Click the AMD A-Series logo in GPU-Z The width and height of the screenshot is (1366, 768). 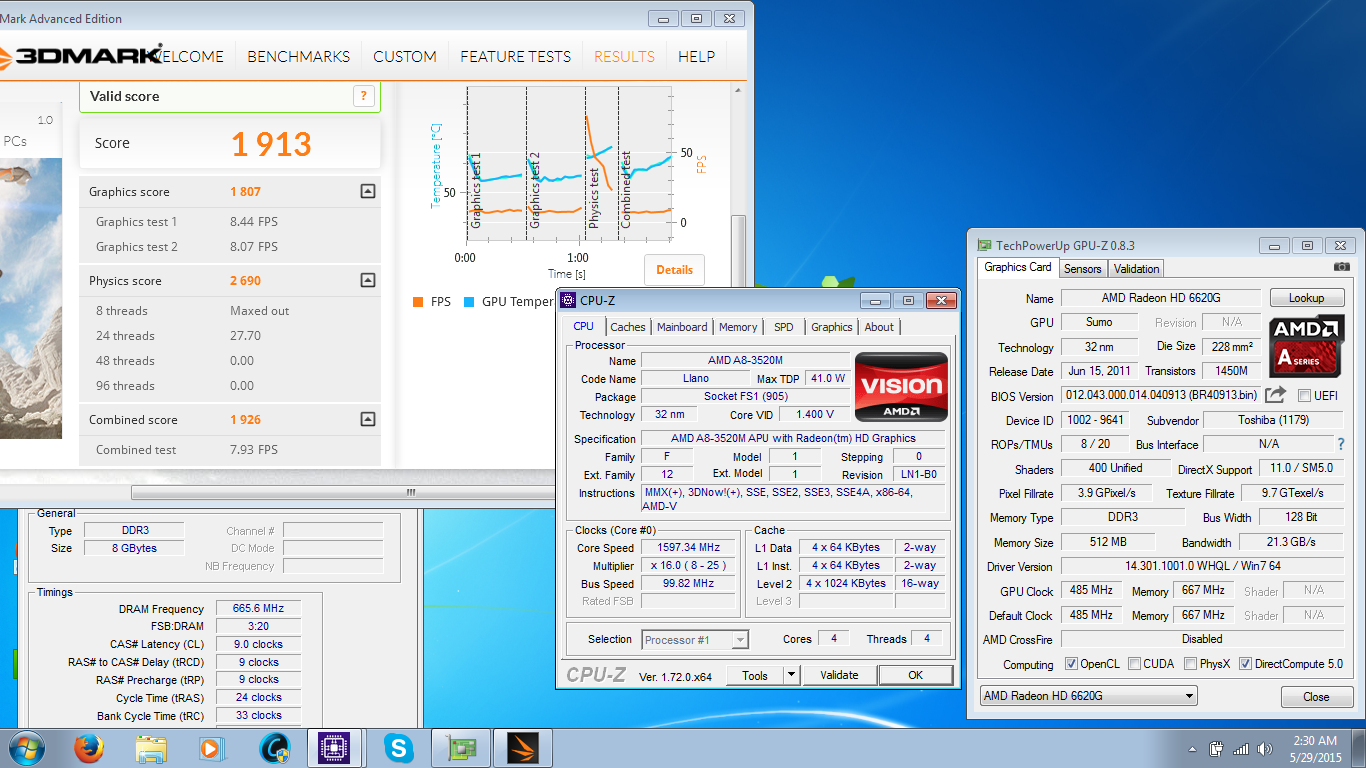pyautogui.click(x=1307, y=345)
